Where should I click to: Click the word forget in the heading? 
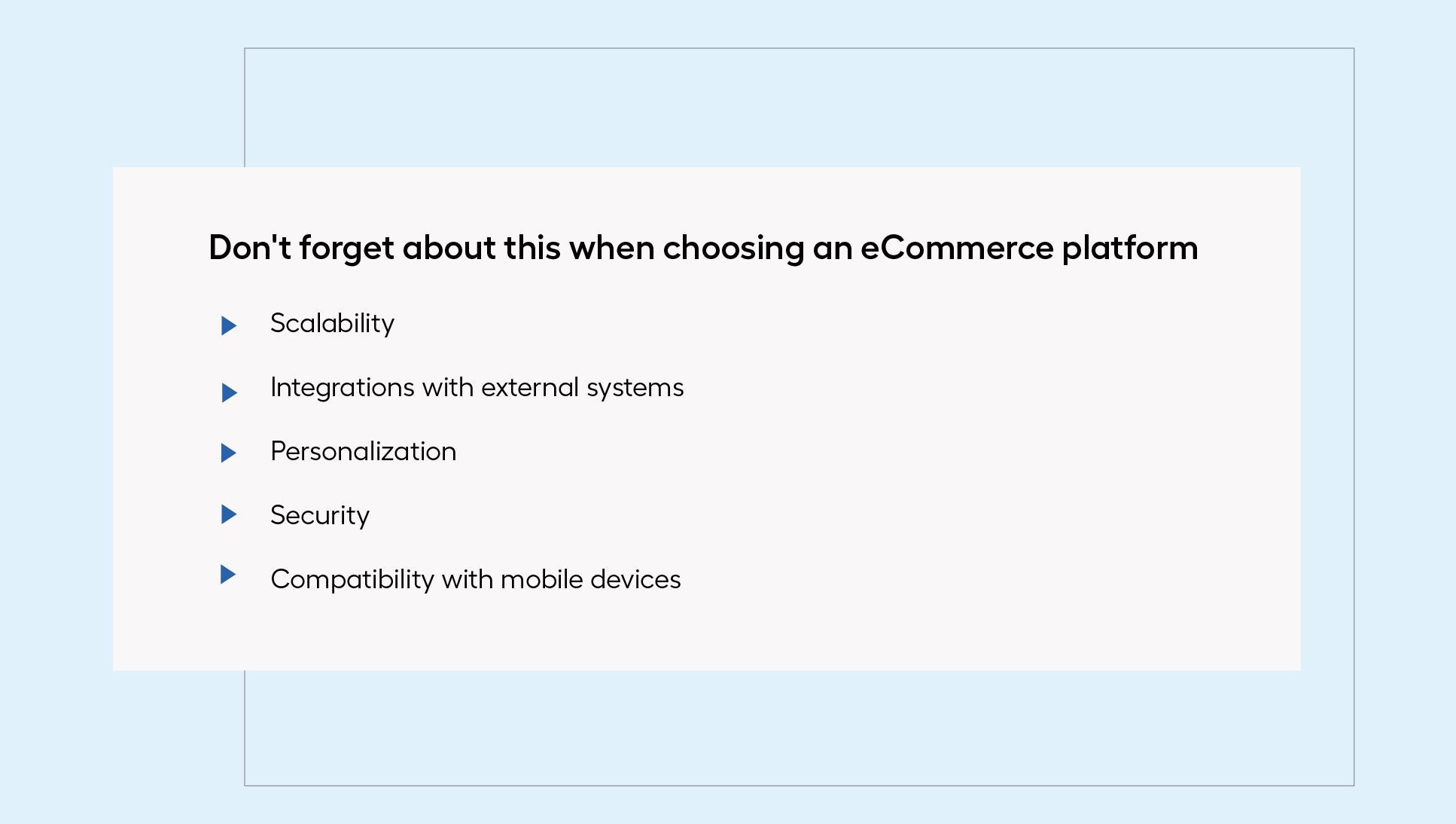point(346,249)
